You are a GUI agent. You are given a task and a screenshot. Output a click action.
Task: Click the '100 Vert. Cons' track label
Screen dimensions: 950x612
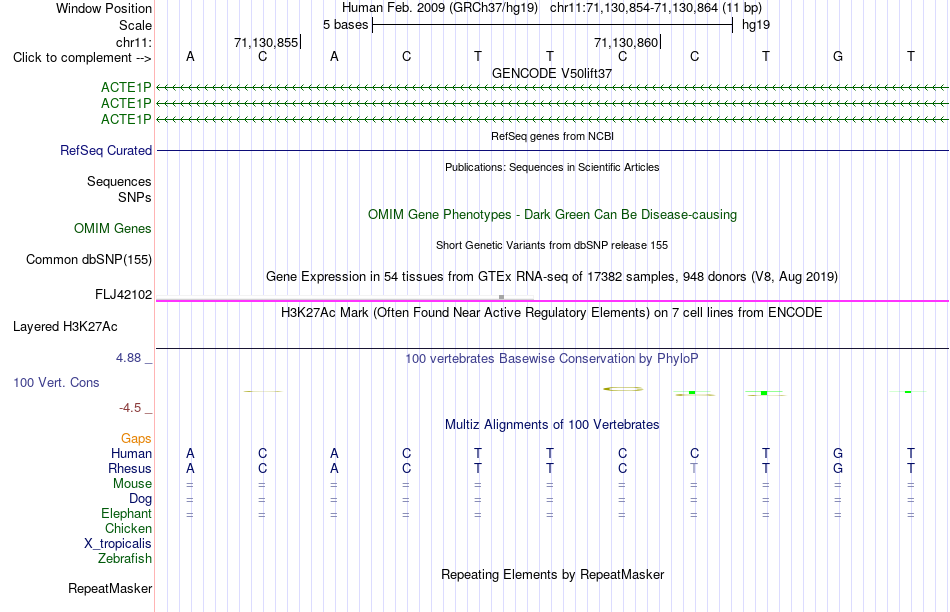56,382
